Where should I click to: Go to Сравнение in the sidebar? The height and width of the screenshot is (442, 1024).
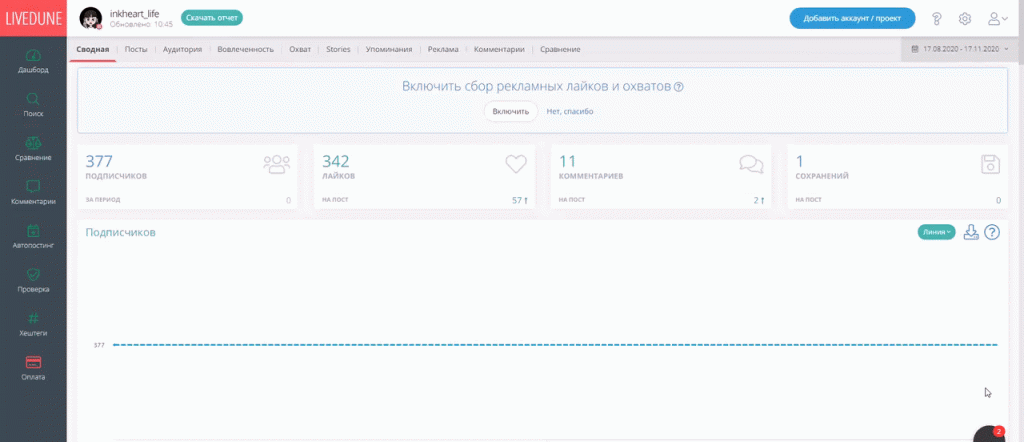coord(33,148)
